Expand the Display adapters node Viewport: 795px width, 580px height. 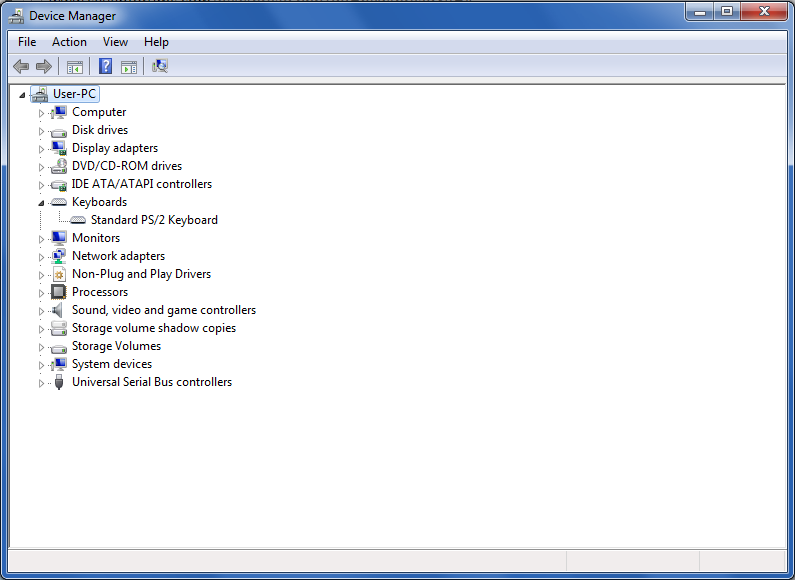[x=41, y=149]
